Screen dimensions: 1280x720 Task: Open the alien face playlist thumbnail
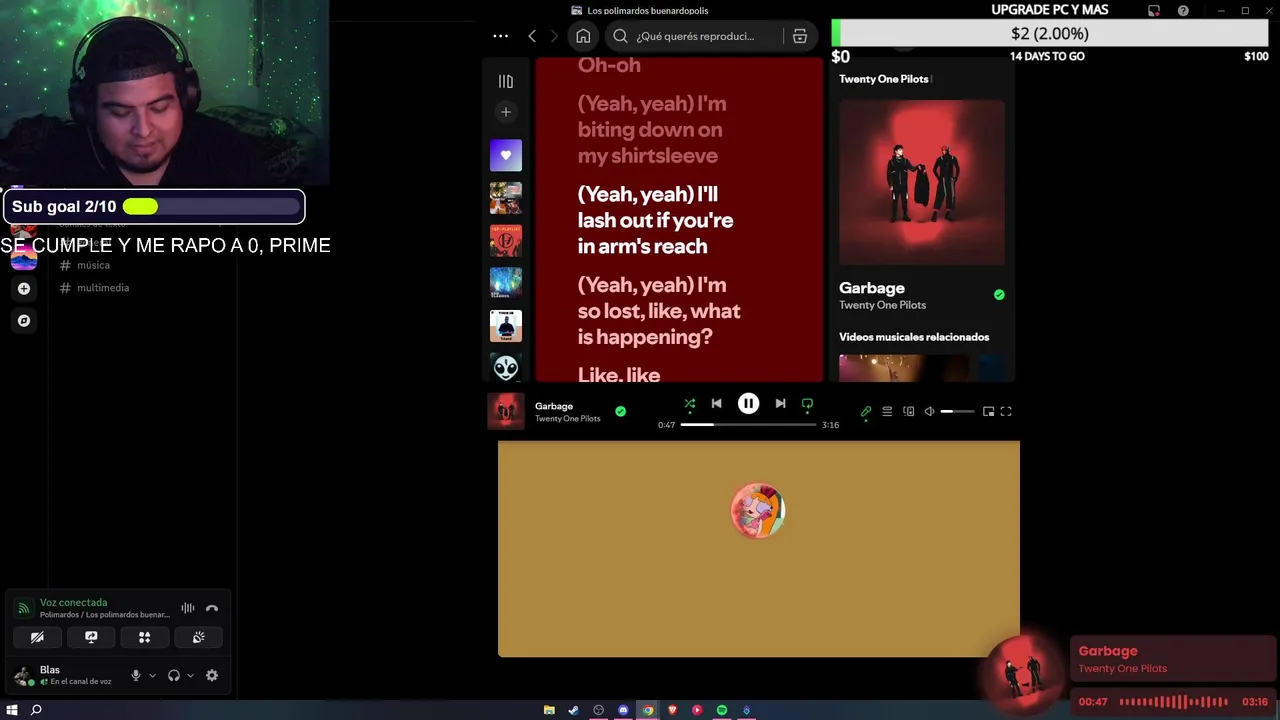click(x=506, y=368)
